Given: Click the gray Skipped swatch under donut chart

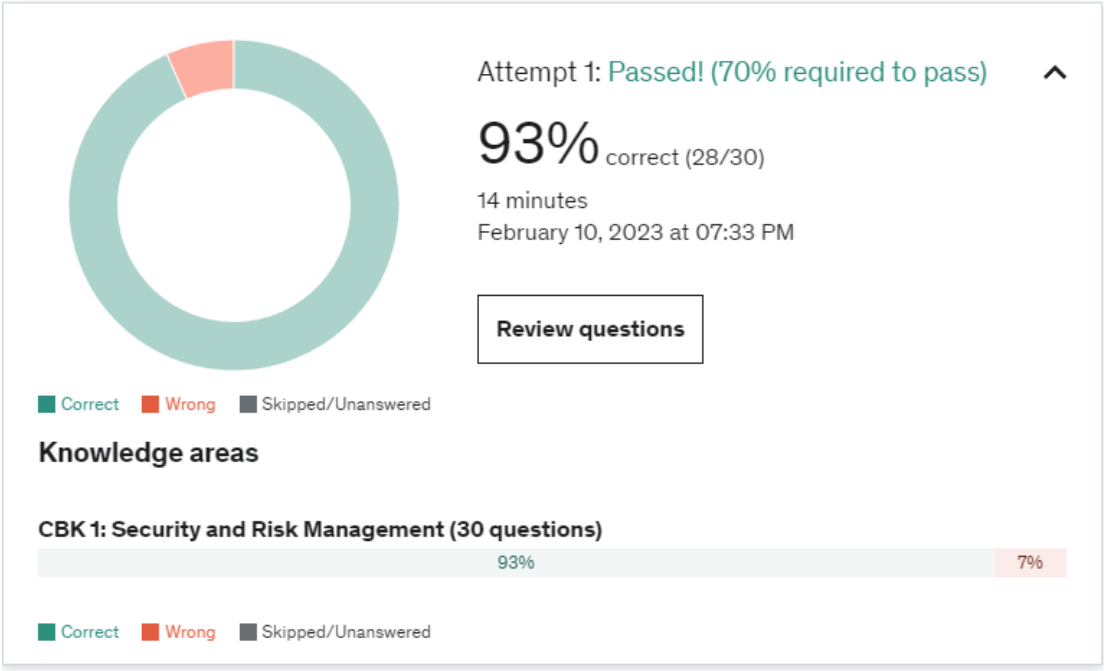Looking at the screenshot, I should (248, 405).
